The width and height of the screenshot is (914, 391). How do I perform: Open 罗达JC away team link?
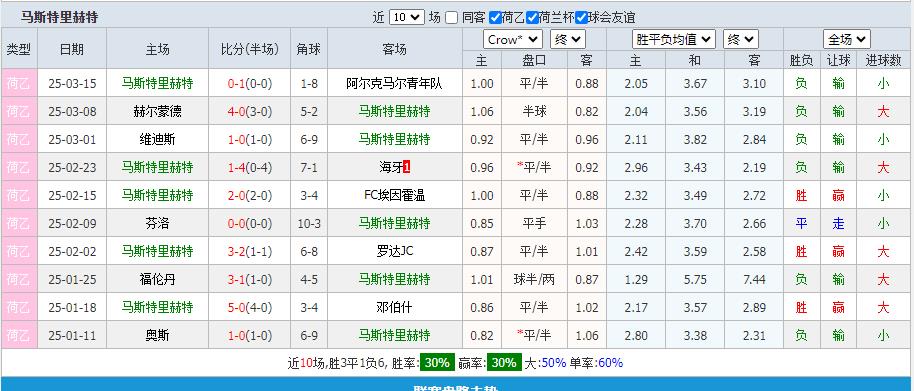(x=395, y=251)
